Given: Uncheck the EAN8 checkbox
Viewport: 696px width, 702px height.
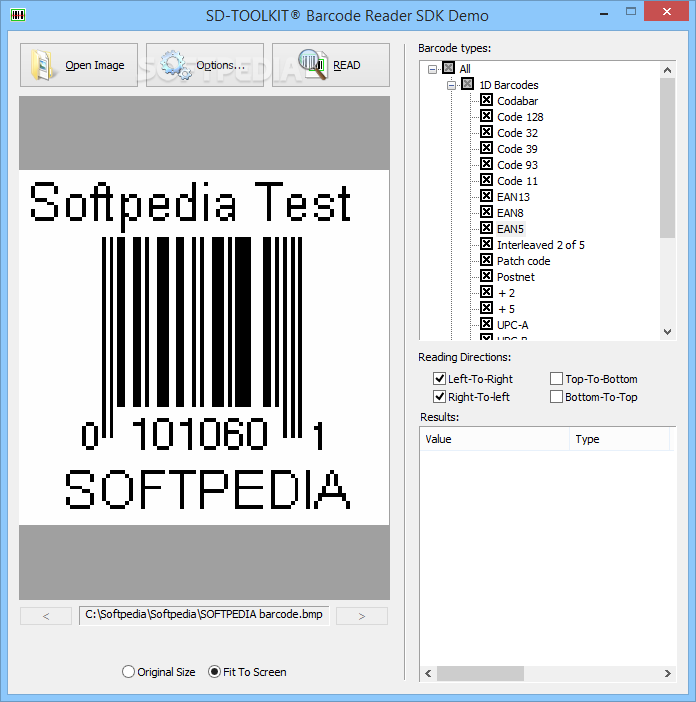Looking at the screenshot, I should (487, 212).
